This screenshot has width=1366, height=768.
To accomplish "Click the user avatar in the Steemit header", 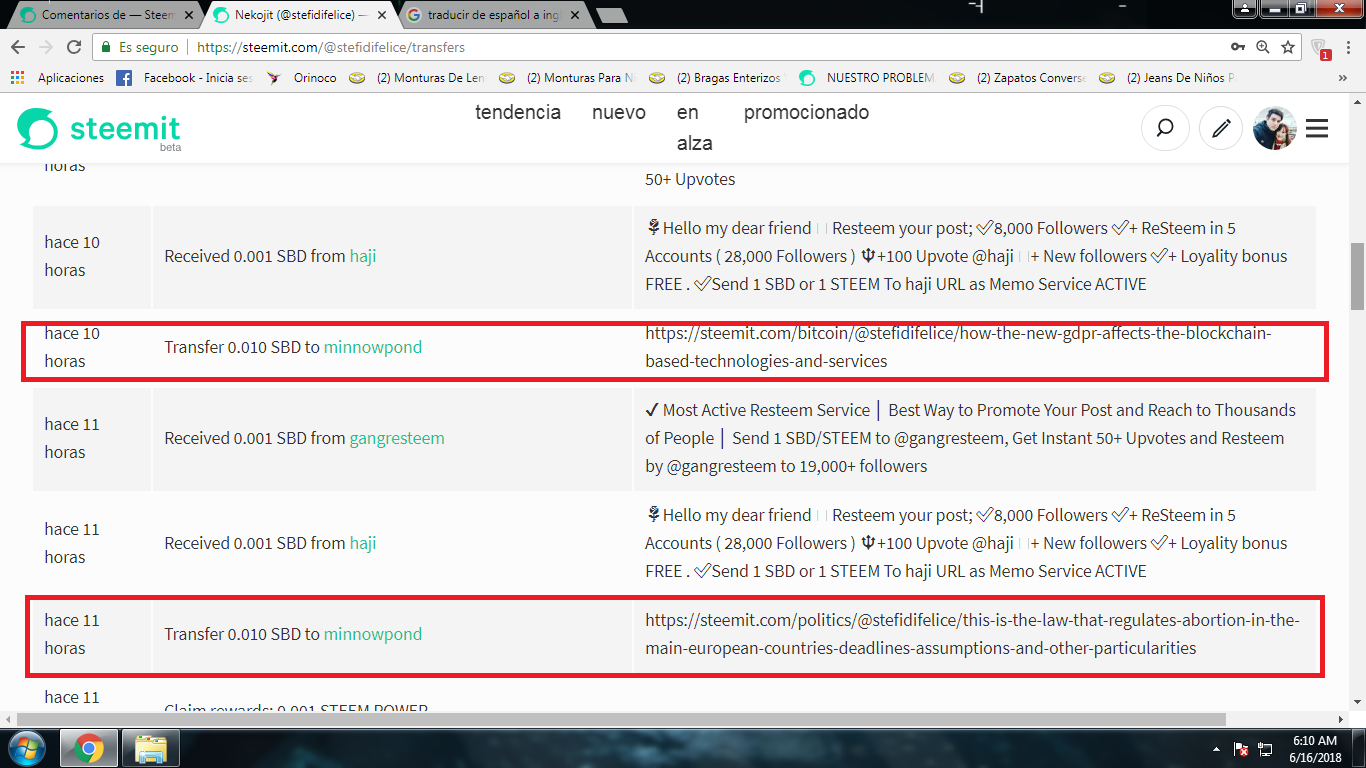I will [1275, 129].
